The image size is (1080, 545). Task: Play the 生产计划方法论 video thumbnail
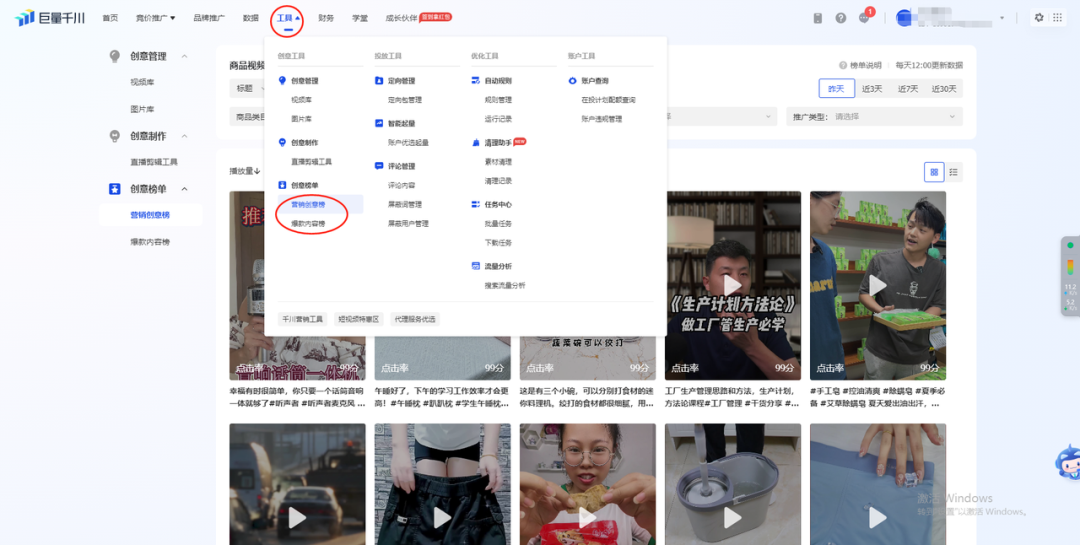[732, 285]
